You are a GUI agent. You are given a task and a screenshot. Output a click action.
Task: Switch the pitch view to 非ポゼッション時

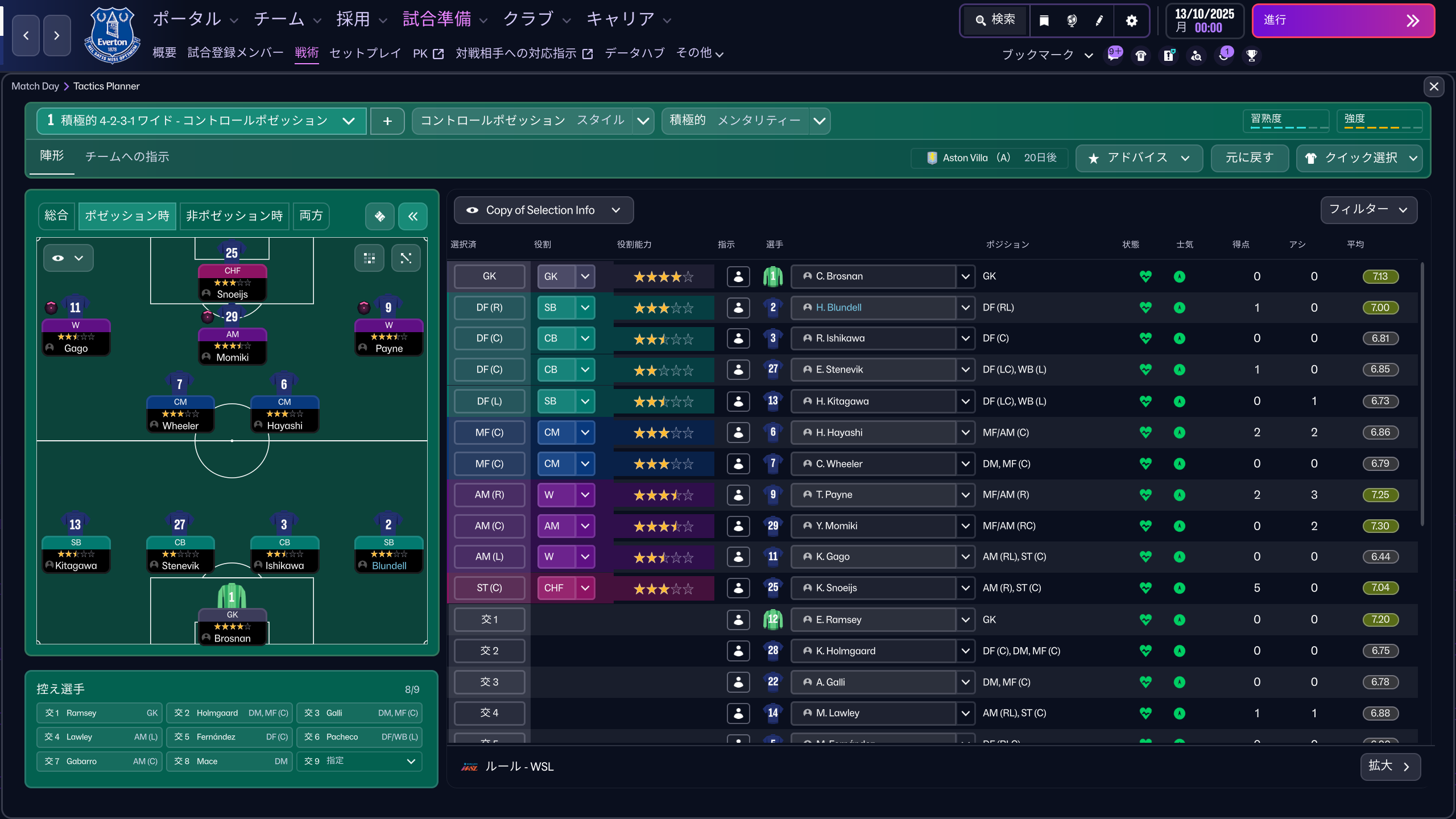coord(234,216)
